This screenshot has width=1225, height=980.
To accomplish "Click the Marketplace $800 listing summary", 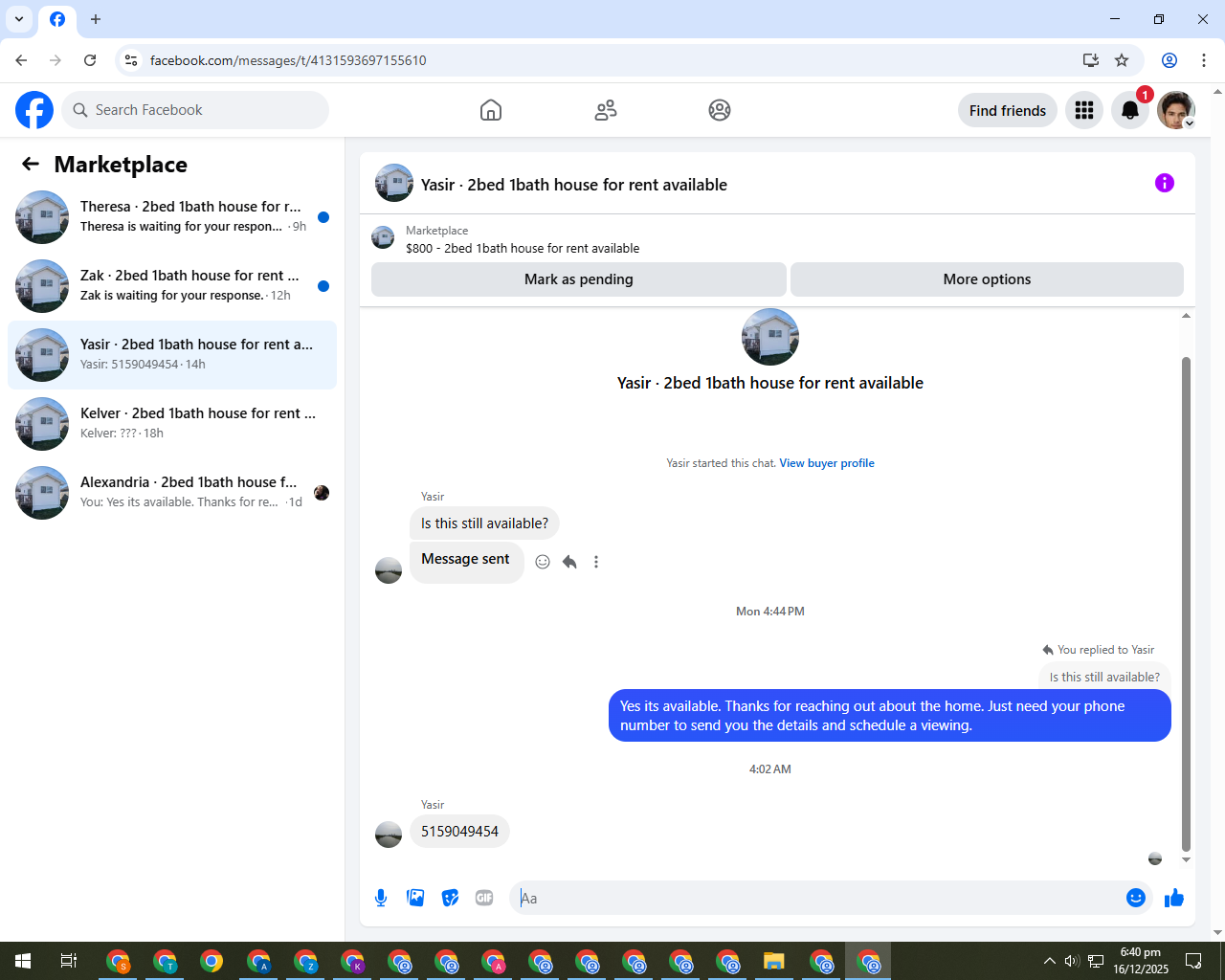I will pyautogui.click(x=523, y=239).
